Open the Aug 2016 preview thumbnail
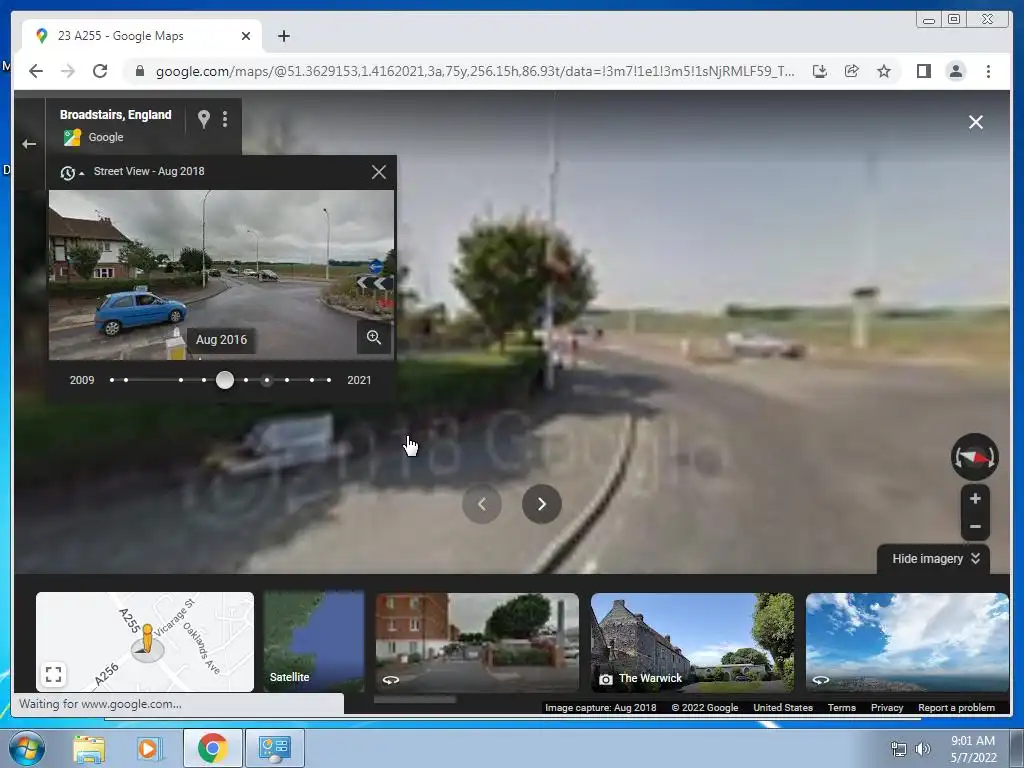Viewport: 1024px width, 768px height. click(x=221, y=274)
